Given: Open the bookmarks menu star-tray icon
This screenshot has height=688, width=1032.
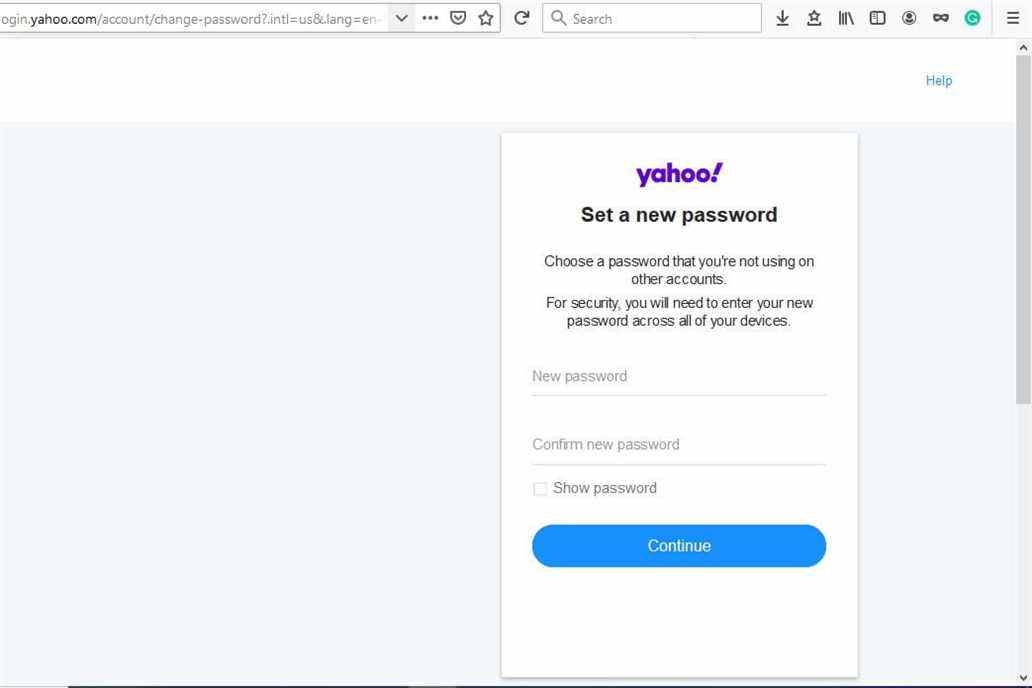Looking at the screenshot, I should 814,18.
